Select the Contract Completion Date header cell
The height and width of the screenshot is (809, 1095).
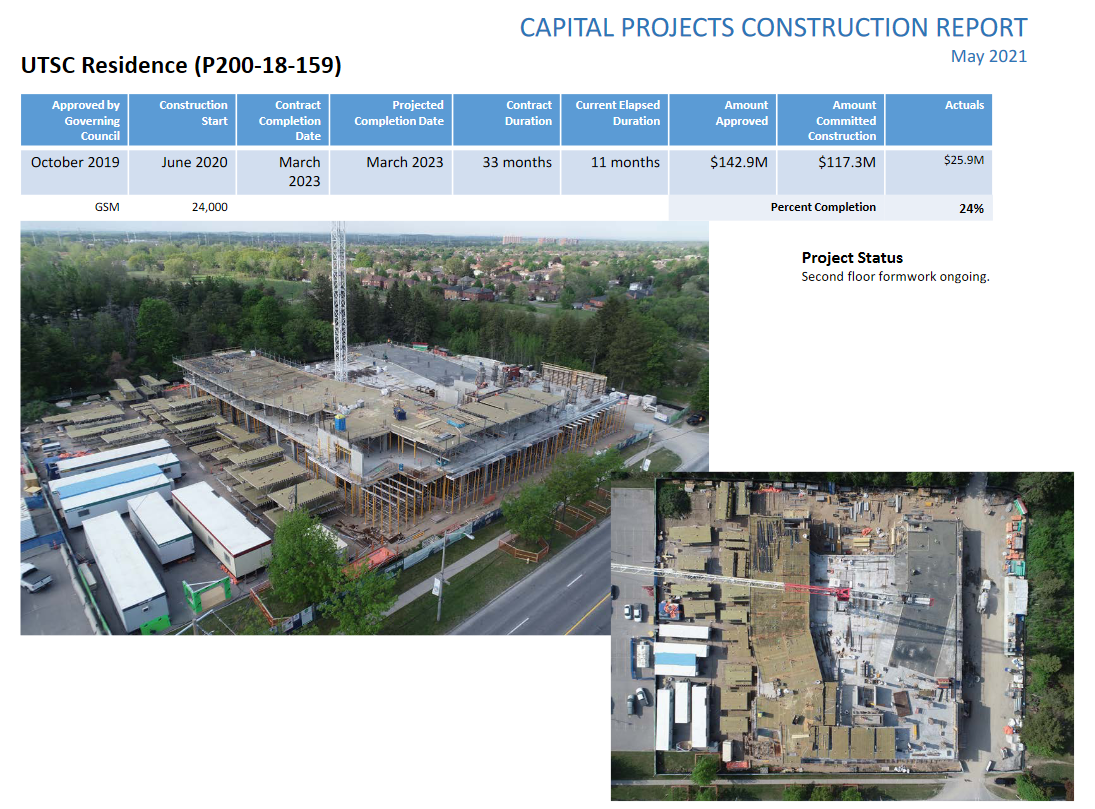(x=283, y=120)
